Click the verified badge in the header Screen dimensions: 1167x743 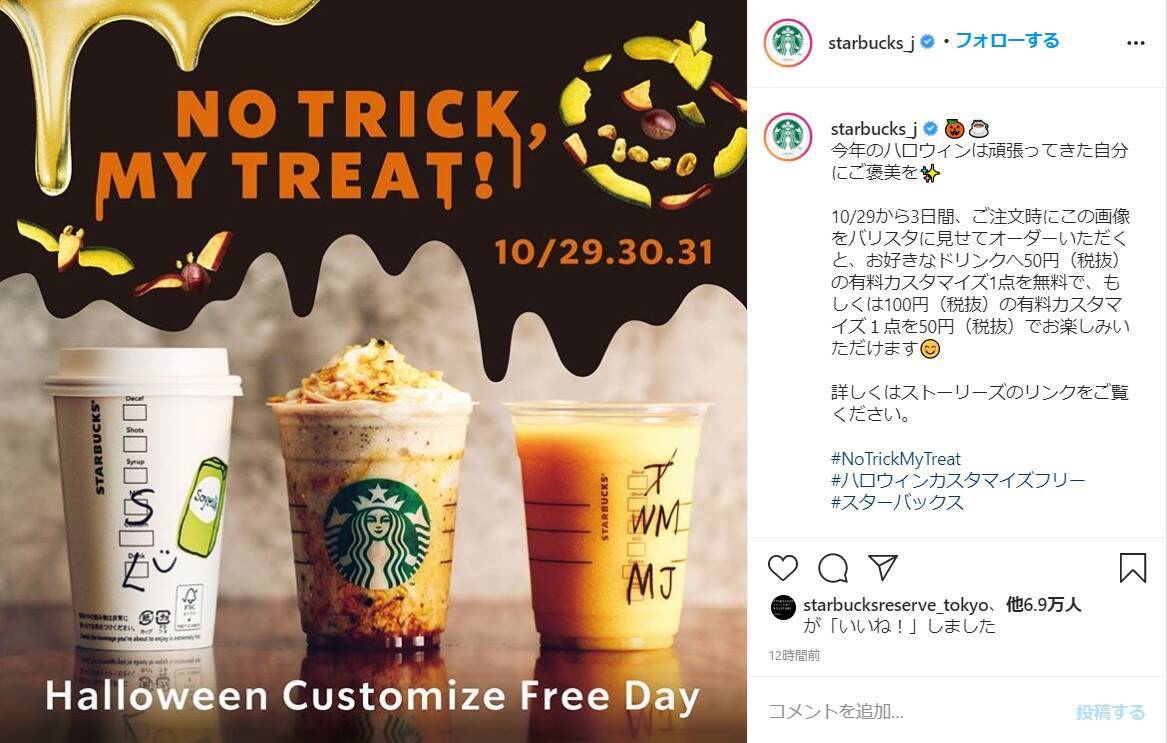(927, 42)
